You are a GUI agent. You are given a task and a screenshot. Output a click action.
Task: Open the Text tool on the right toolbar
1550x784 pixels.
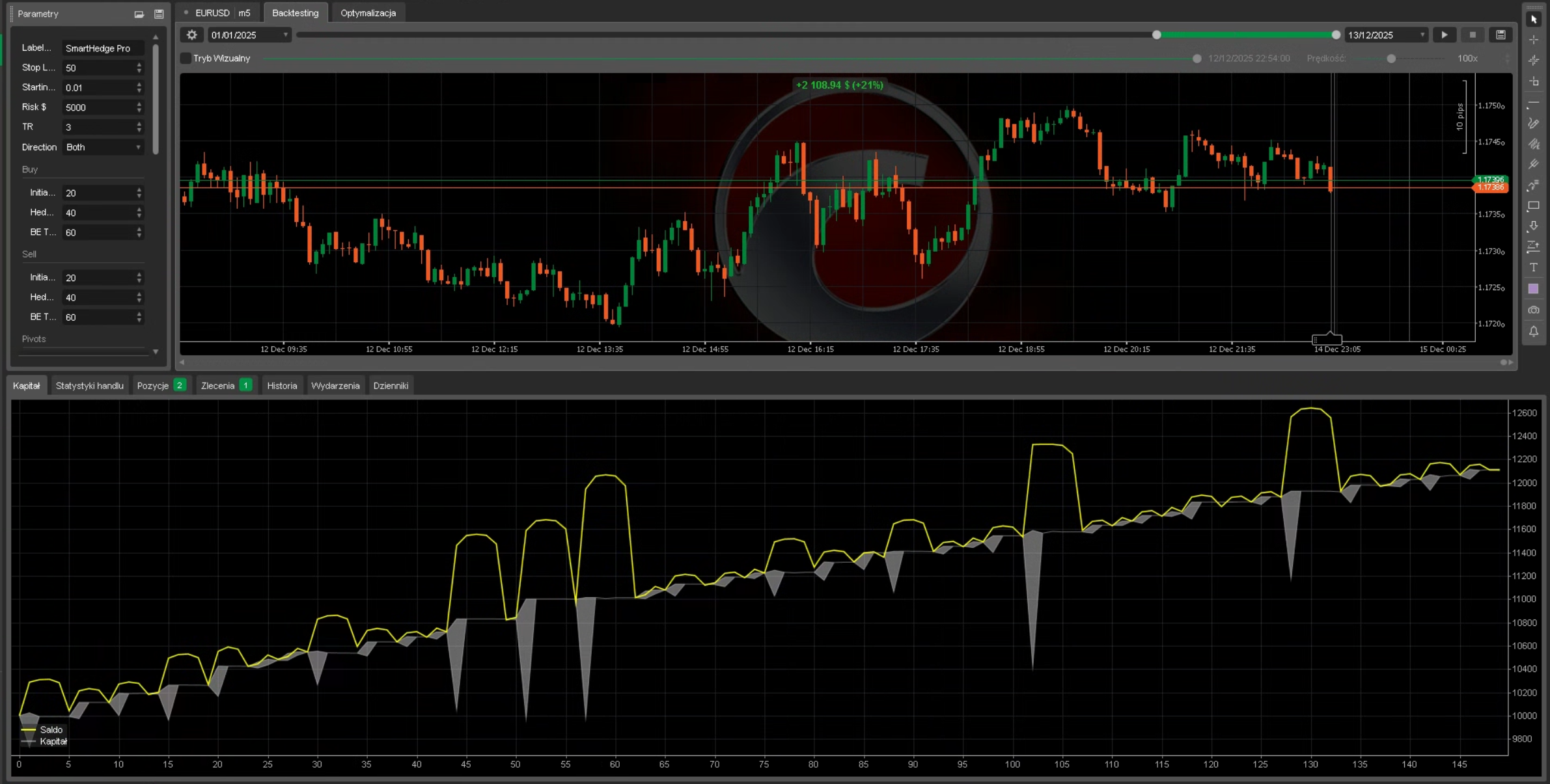pos(1534,267)
